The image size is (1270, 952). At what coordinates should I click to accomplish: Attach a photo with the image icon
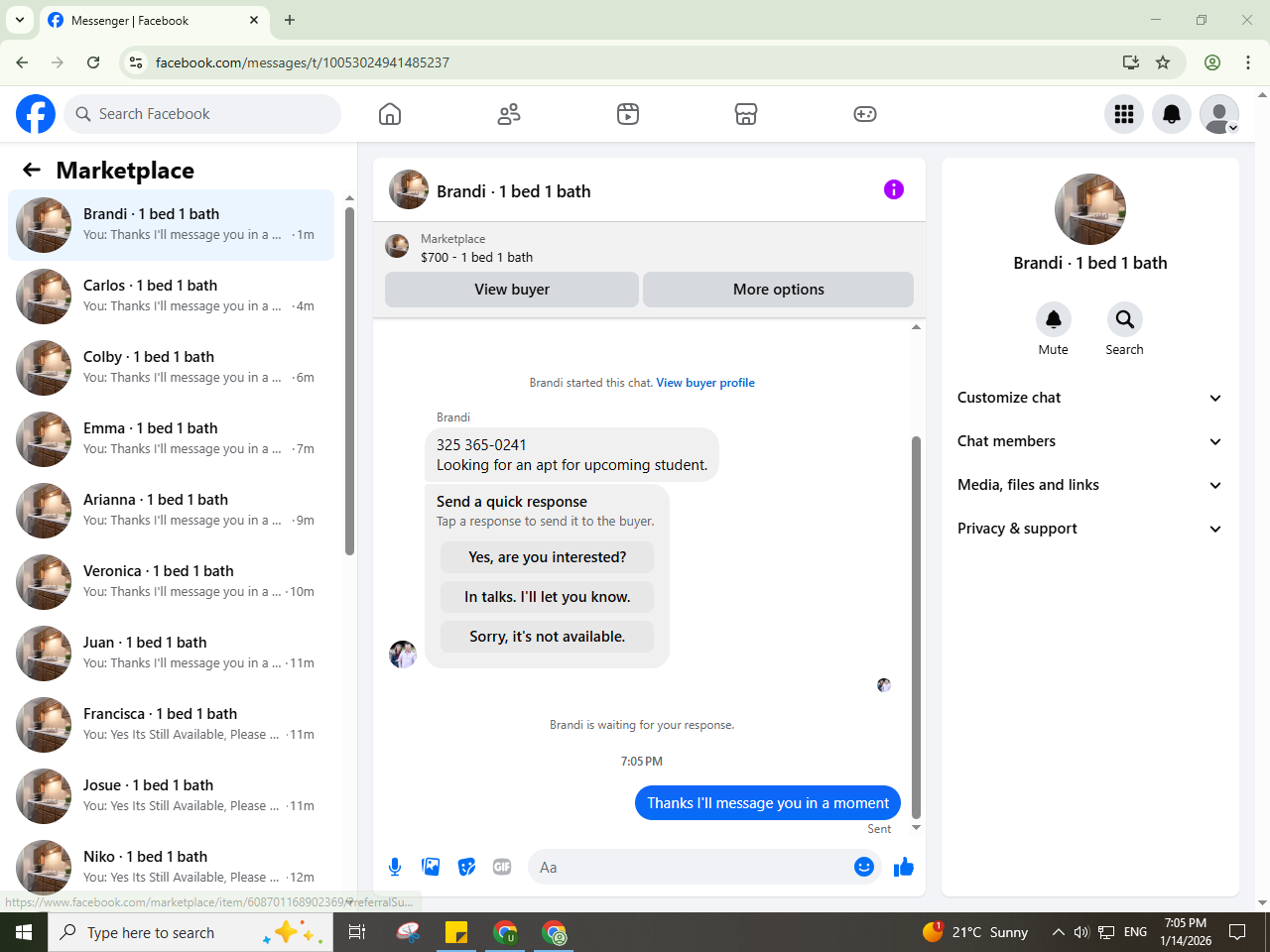431,867
